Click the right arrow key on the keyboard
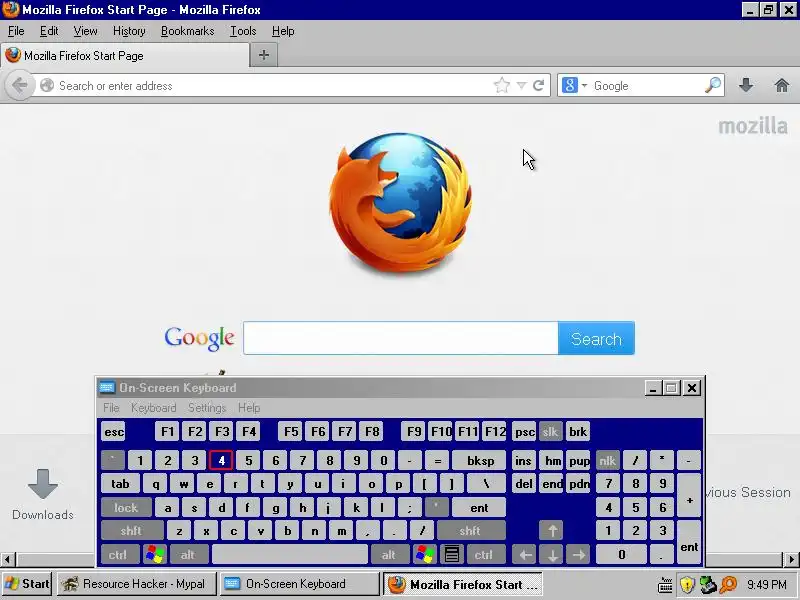Screen dimensions: 800x600 tap(578, 555)
